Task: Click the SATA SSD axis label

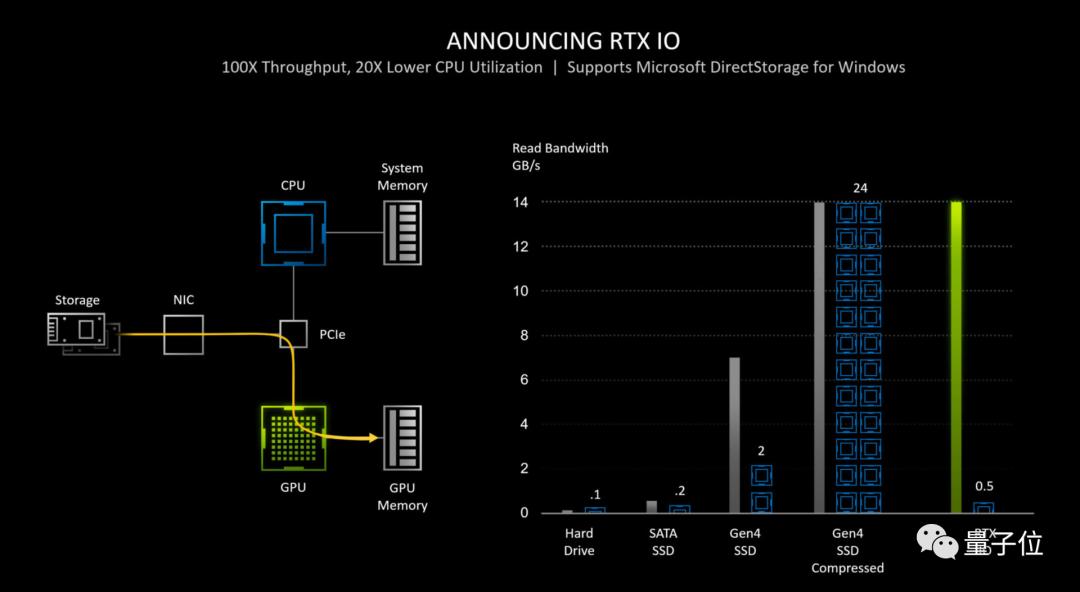Action: (663, 542)
